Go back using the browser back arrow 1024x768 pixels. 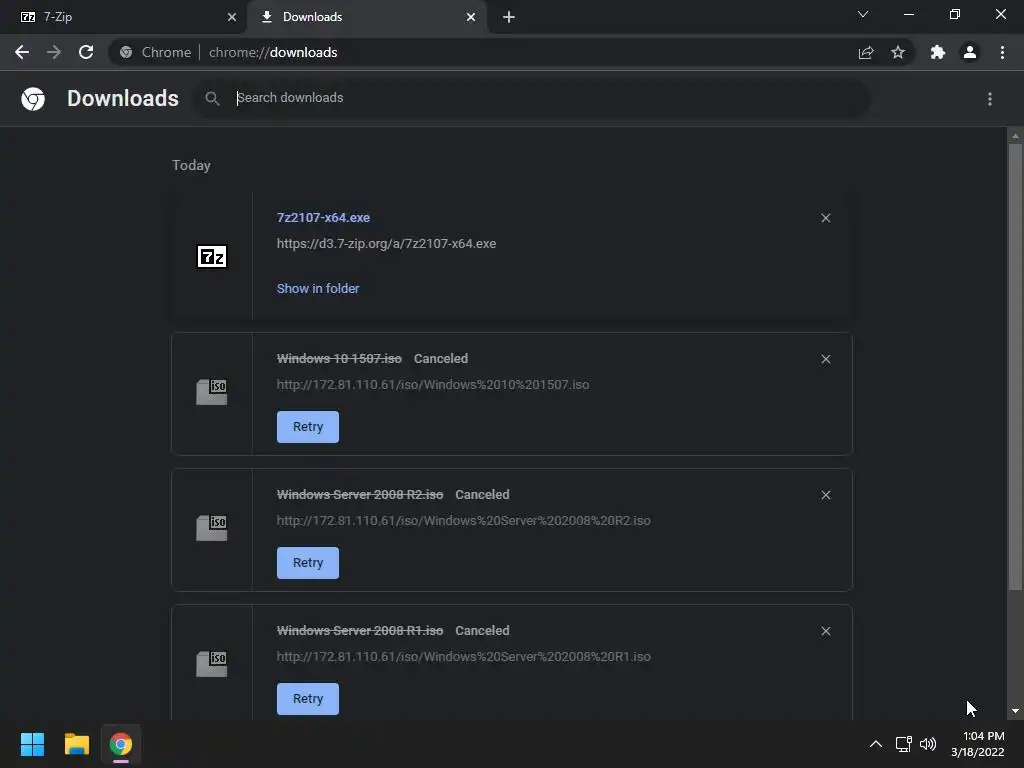coord(22,52)
